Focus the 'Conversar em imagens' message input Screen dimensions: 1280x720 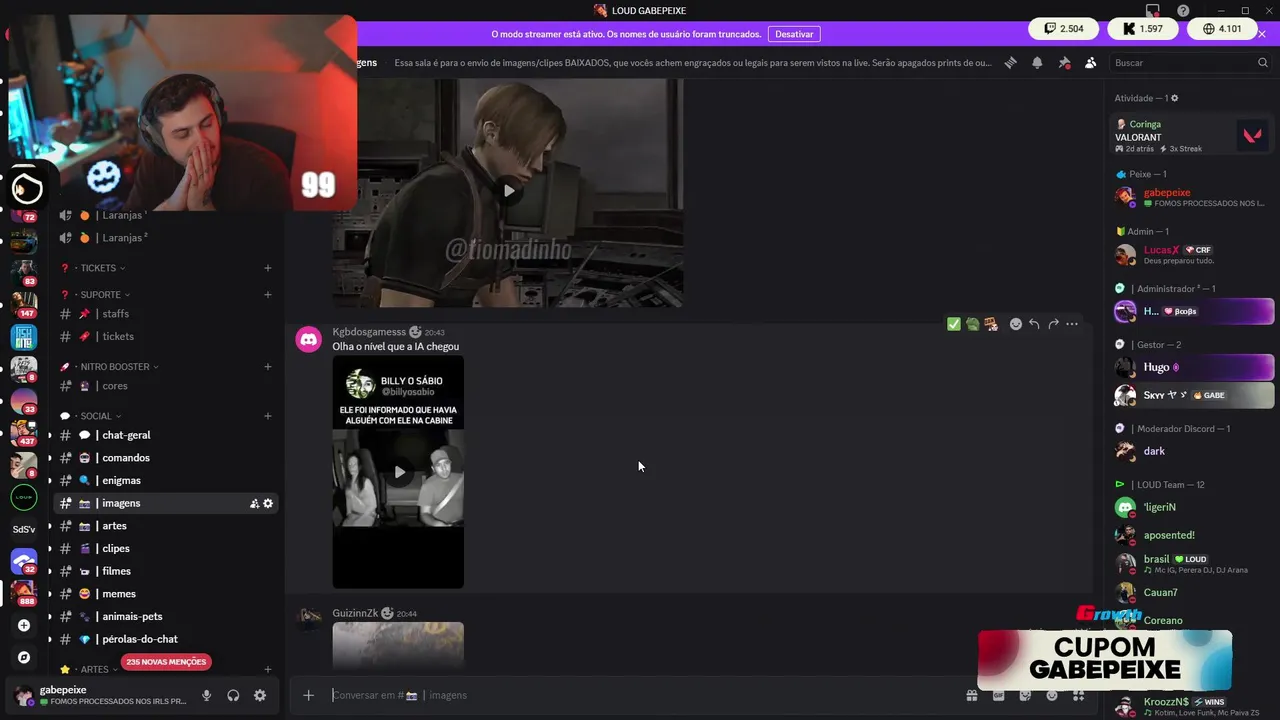pyautogui.click(x=640, y=695)
